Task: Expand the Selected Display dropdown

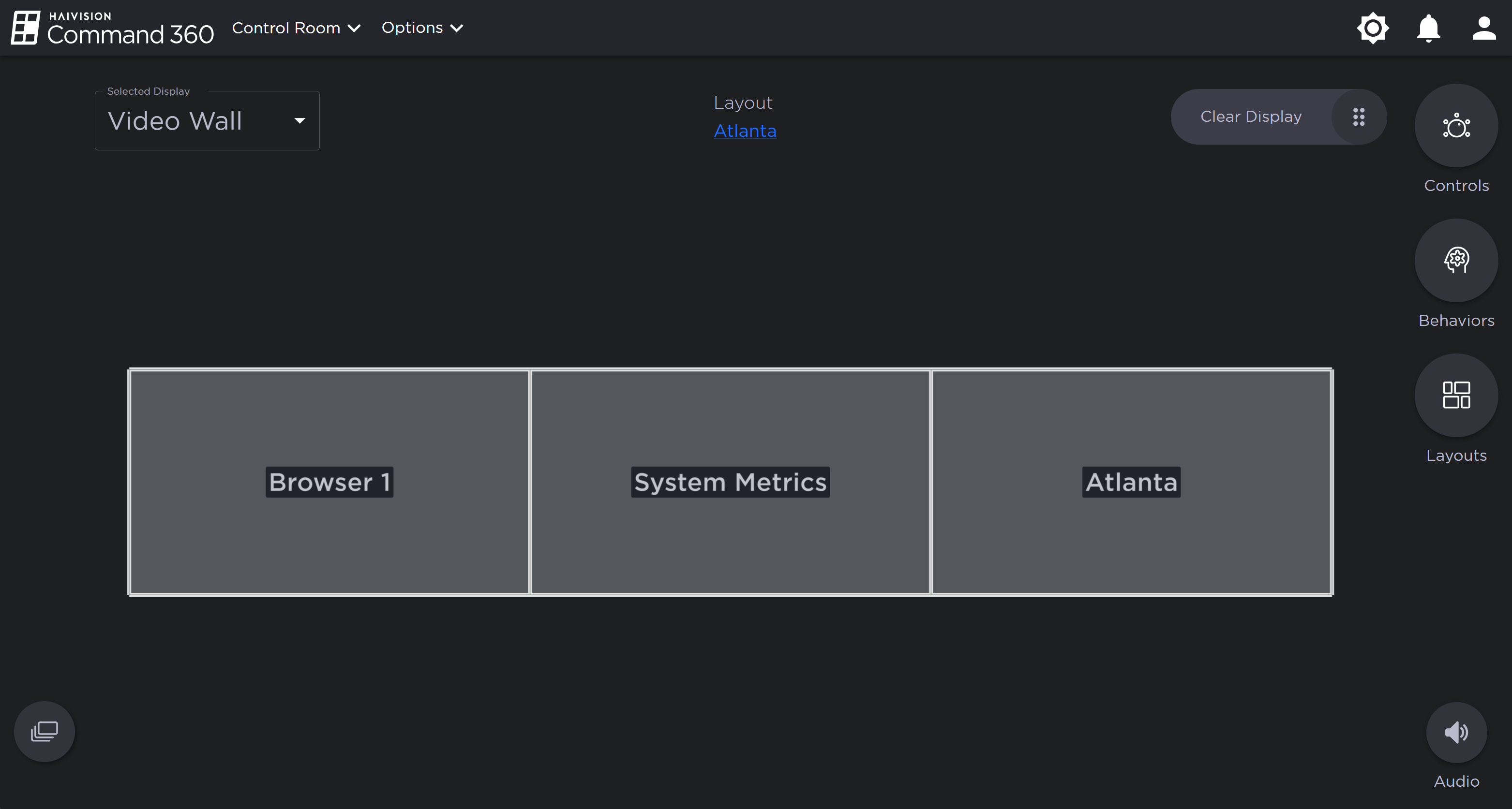Action: (207, 121)
